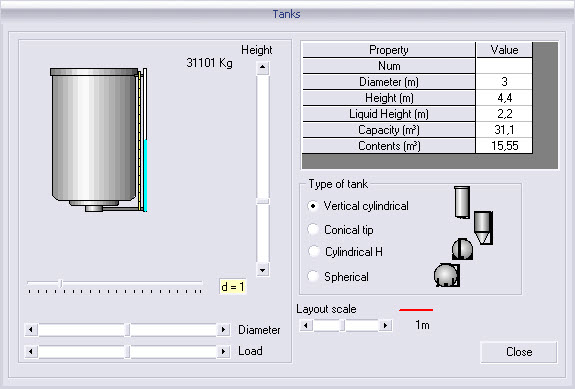Click the Diameter value cell in table
Viewport: 575px width, 389px height.
504,82
